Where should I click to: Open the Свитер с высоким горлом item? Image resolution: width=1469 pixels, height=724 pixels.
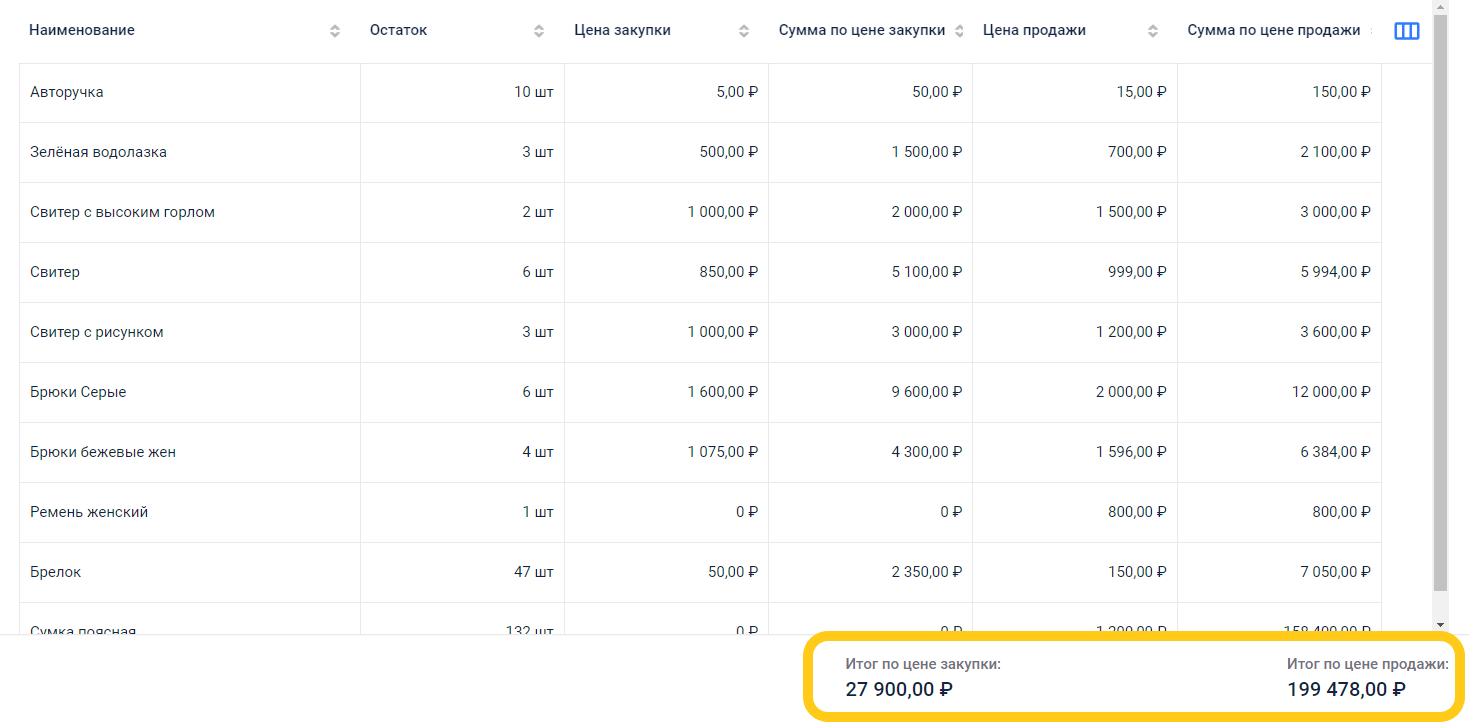(122, 212)
